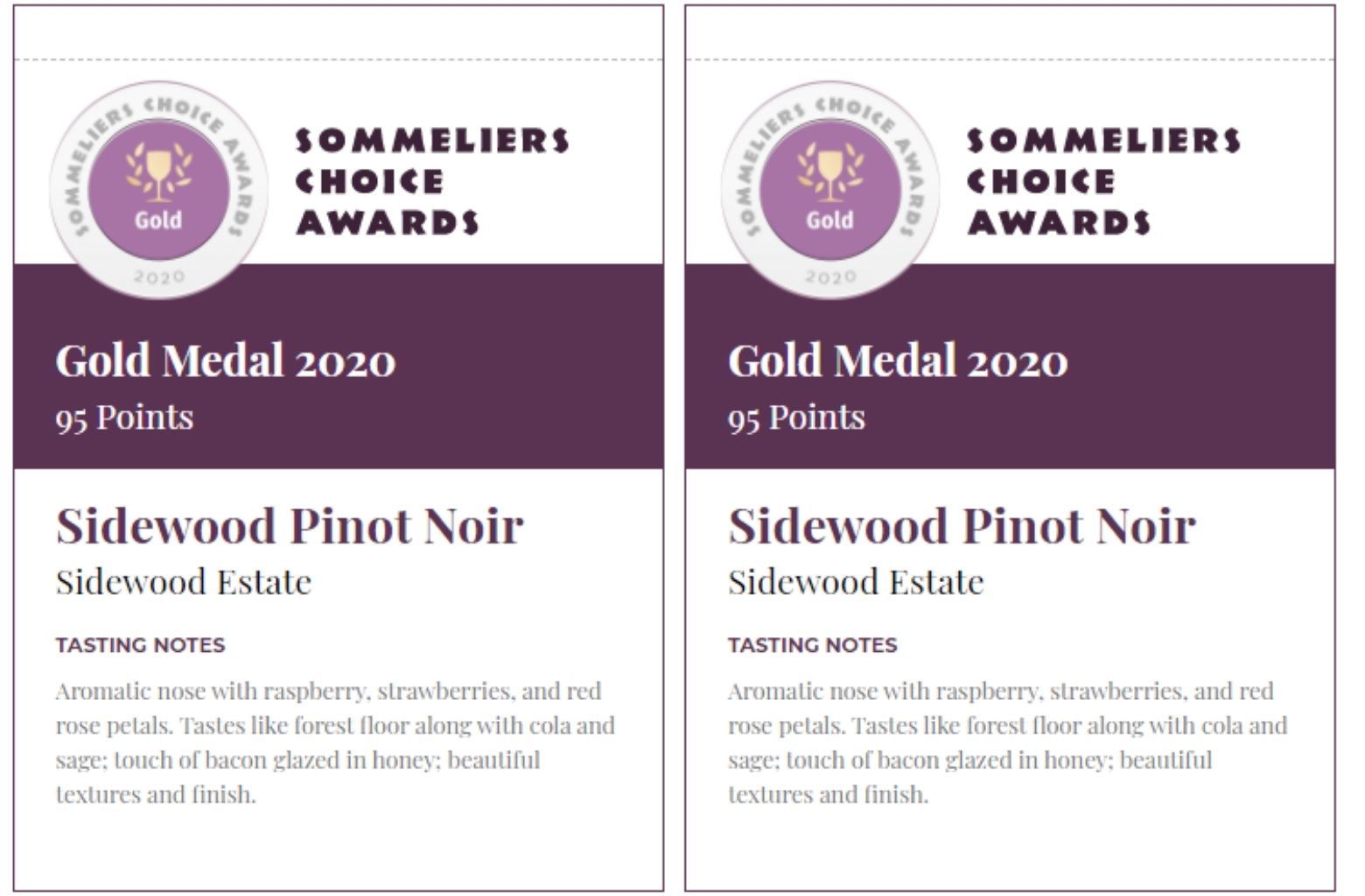Click the left card's Sommeliers Choice Awards logo text
The width and height of the screenshot is (1365, 896).
pos(432,181)
